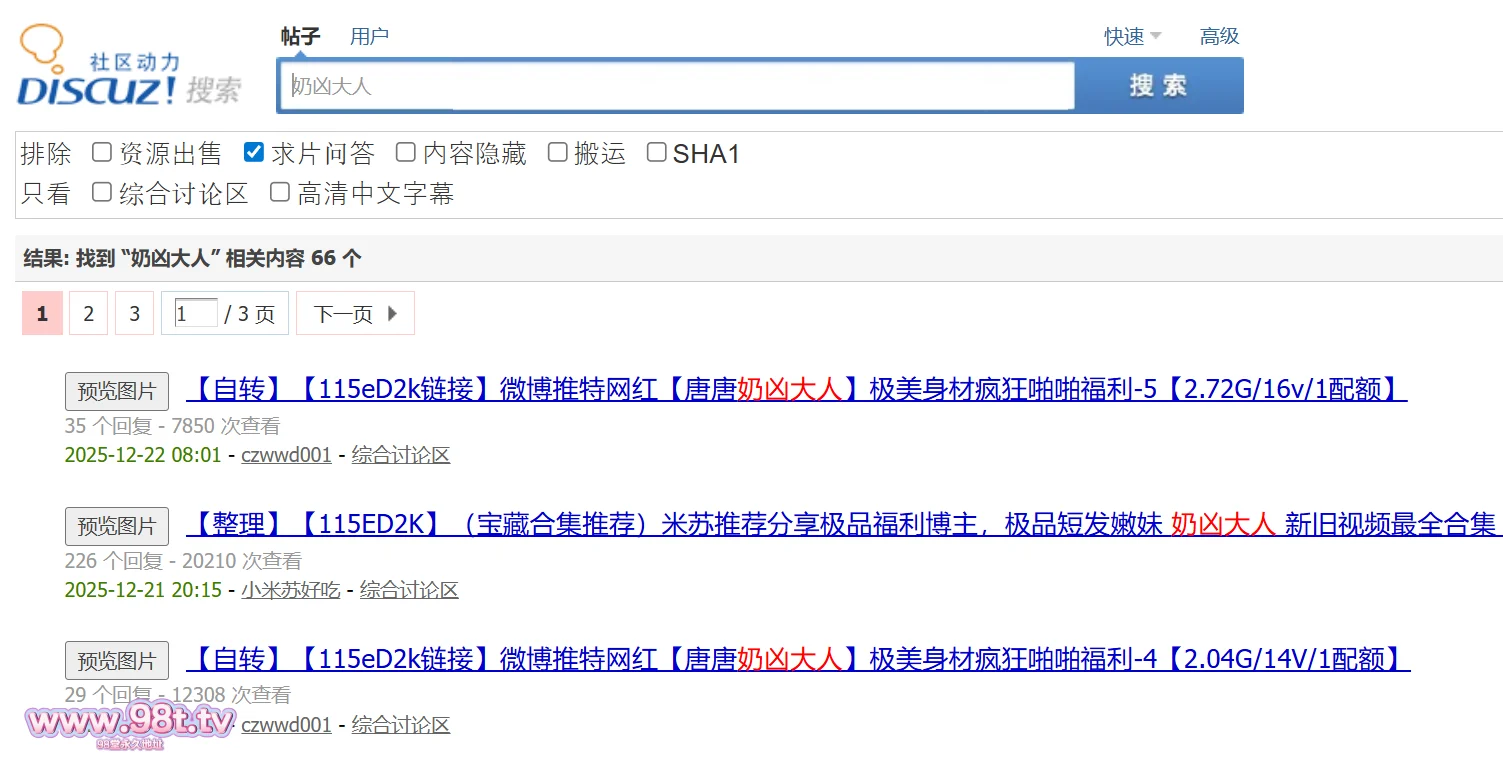Uncheck the 求片问答 checkbox
1503x759 pixels.
pyautogui.click(x=254, y=153)
